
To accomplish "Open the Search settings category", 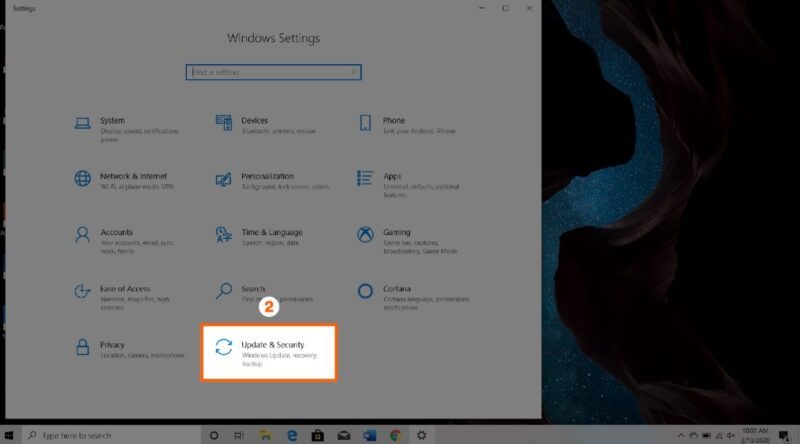I will point(264,293).
